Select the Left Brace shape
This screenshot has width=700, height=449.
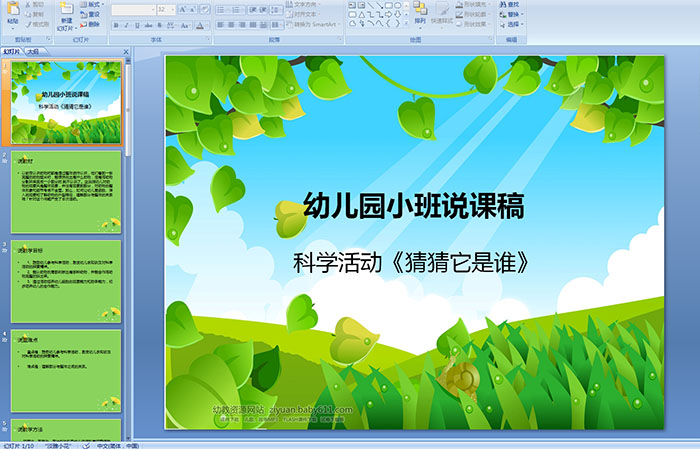tap(388, 23)
